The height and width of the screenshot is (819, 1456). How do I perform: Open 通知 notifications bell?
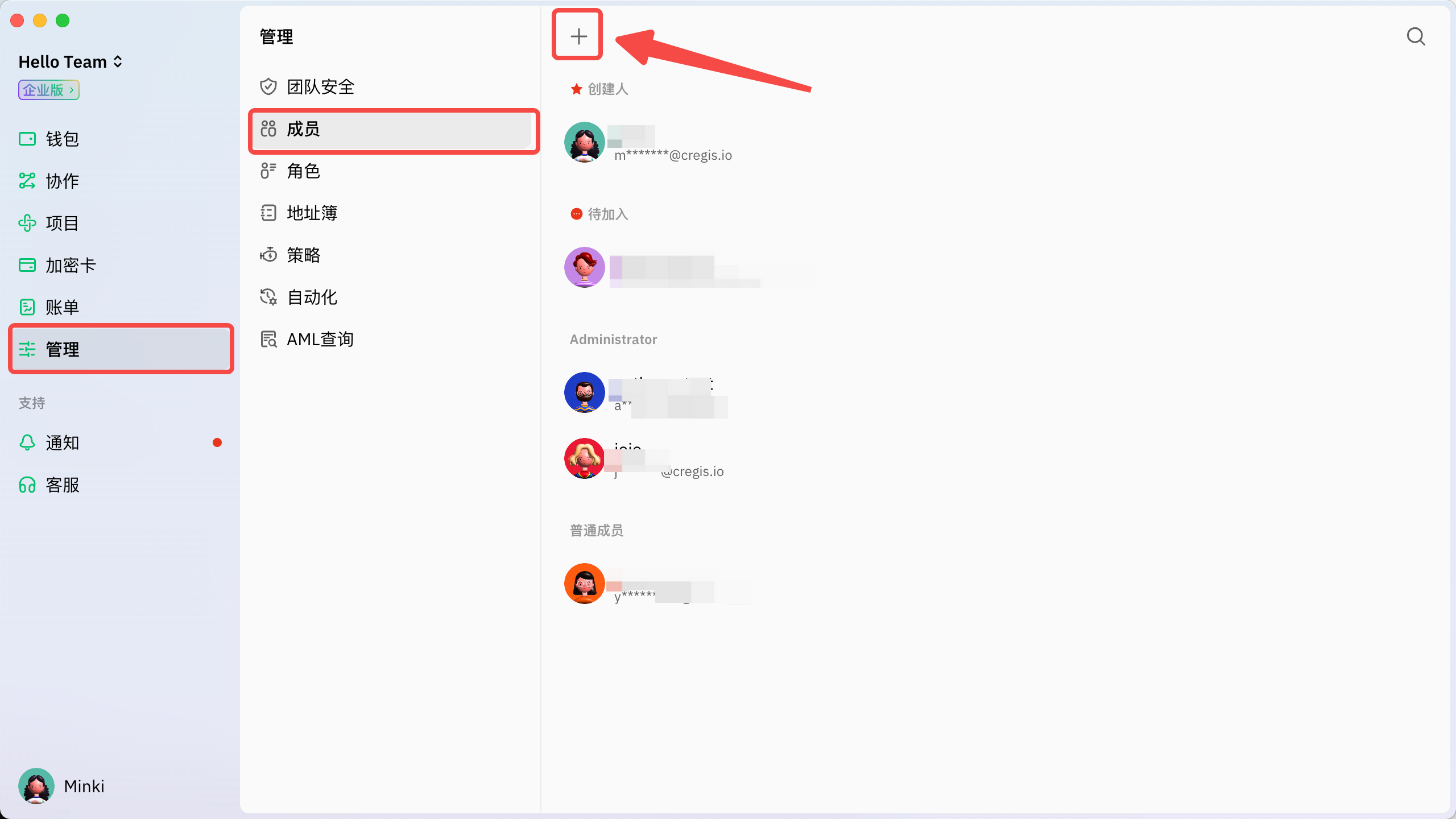tap(61, 442)
